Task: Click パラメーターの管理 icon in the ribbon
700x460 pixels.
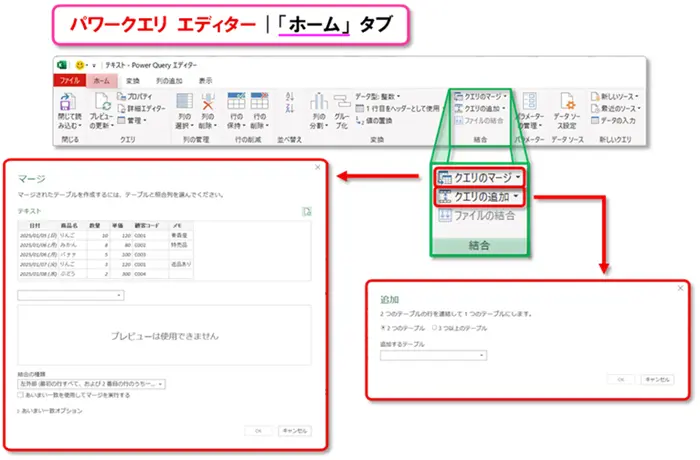Action: 529,101
